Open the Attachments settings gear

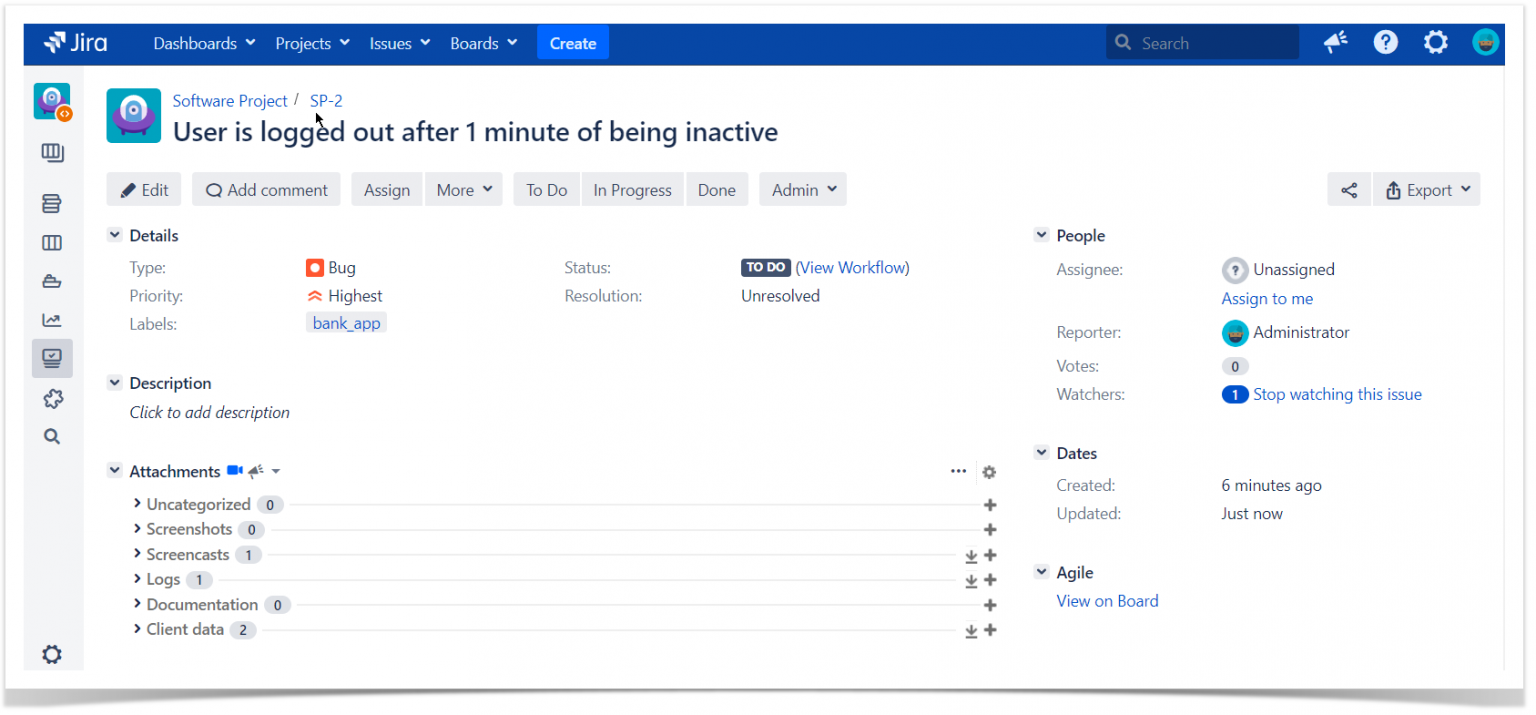(x=989, y=471)
